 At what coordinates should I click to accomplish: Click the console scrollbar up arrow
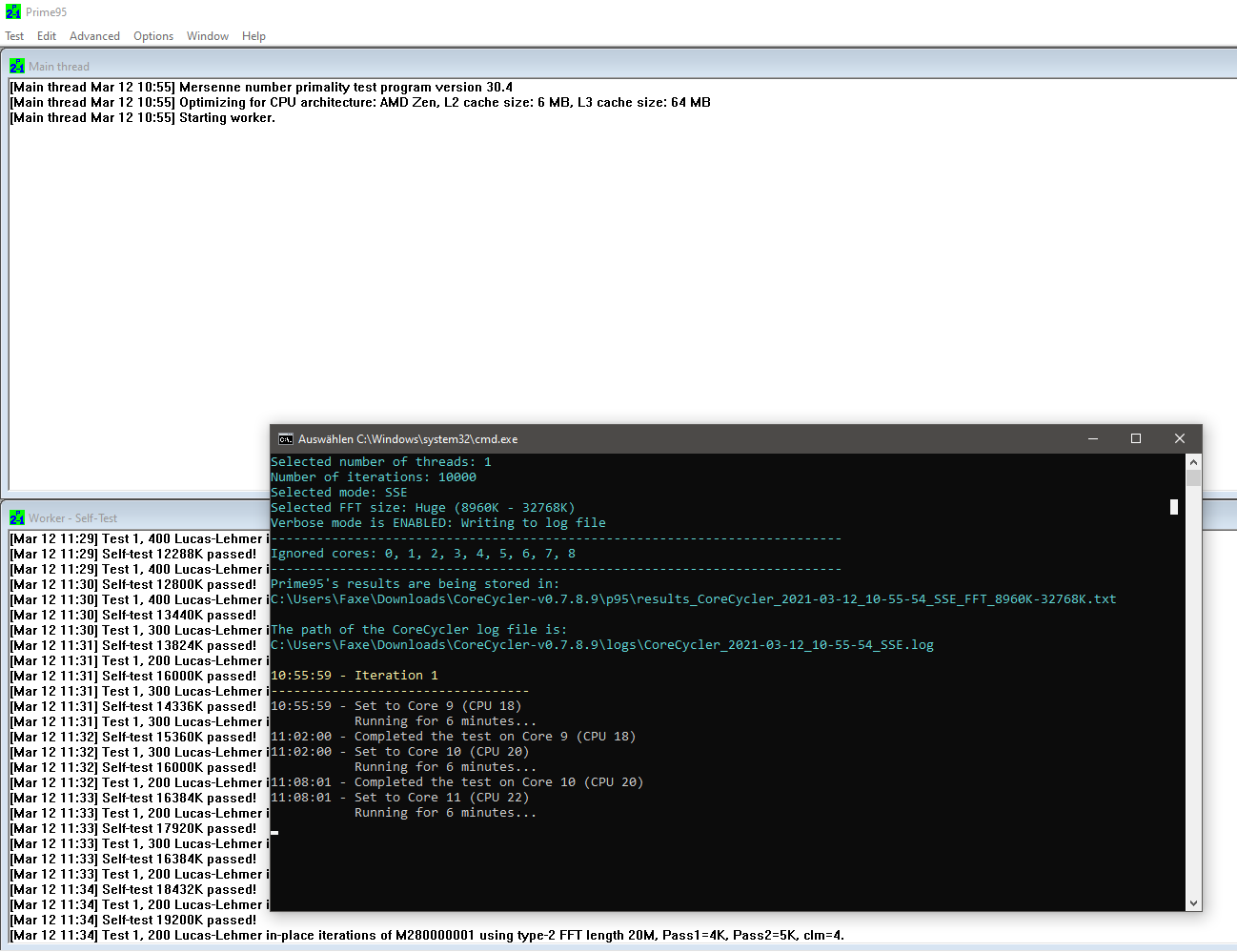click(x=1193, y=461)
